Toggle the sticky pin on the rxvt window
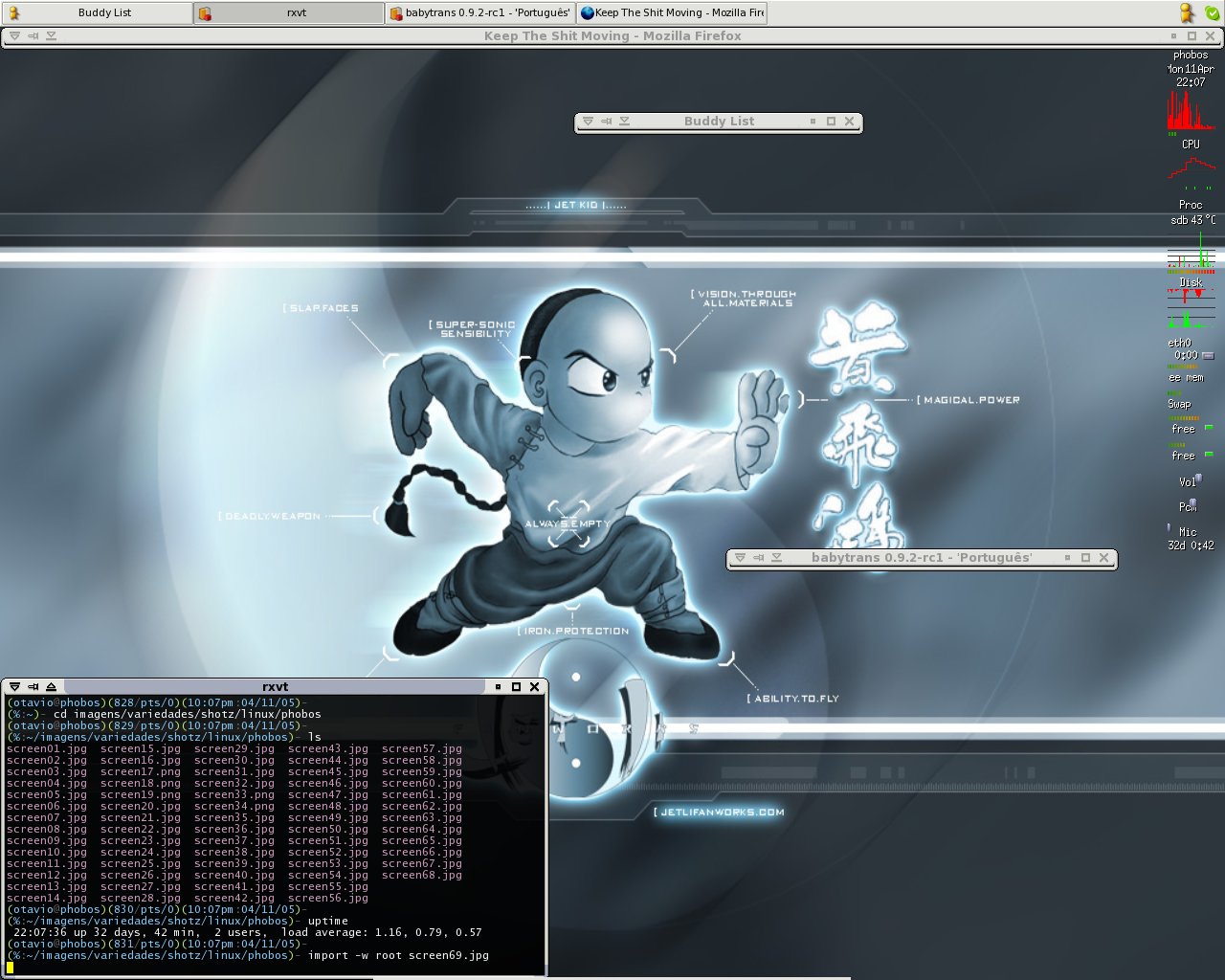1225x980 pixels. click(x=33, y=686)
